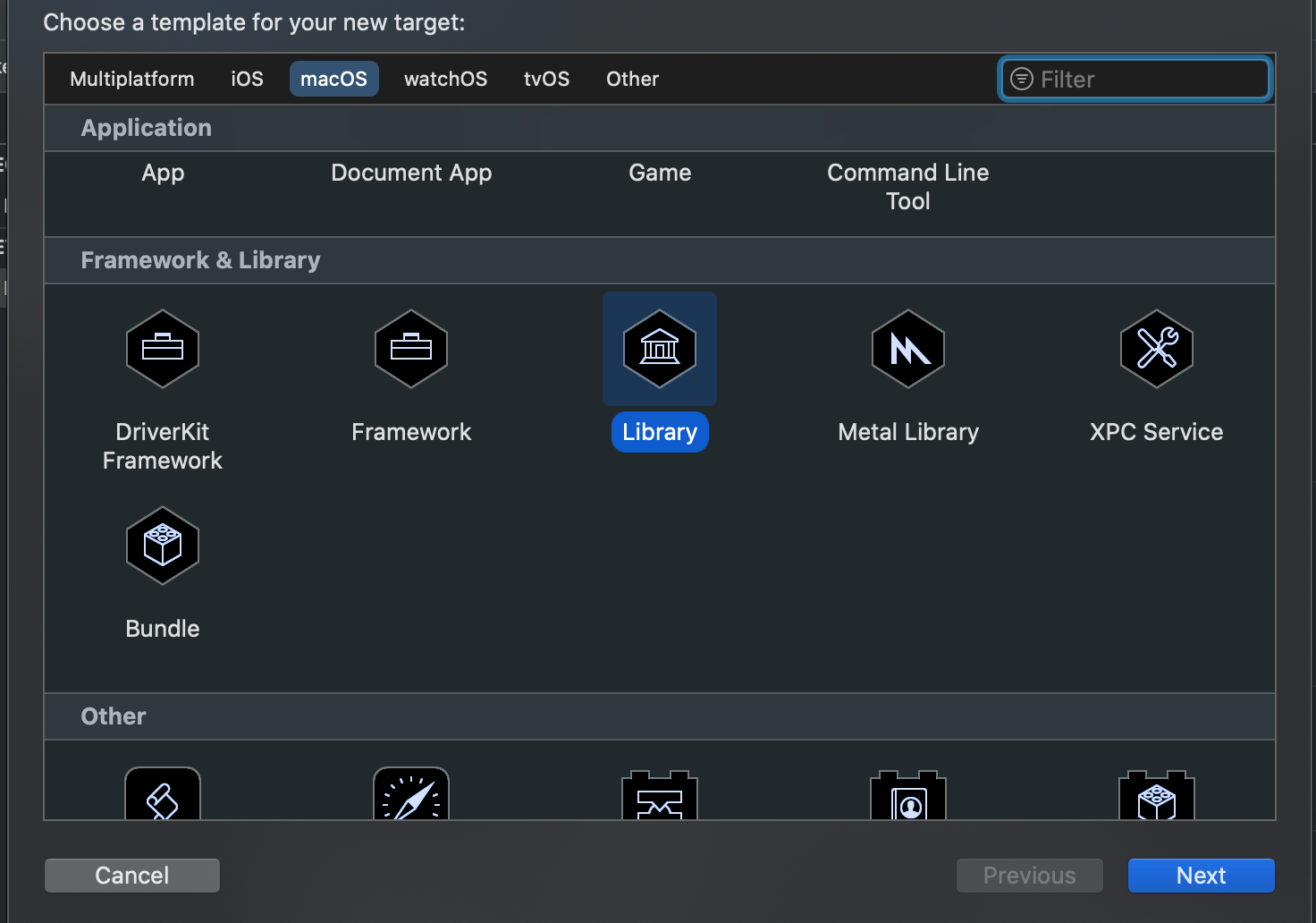Select the Library template icon
Viewport: 1316px width, 923px height.
tap(660, 349)
